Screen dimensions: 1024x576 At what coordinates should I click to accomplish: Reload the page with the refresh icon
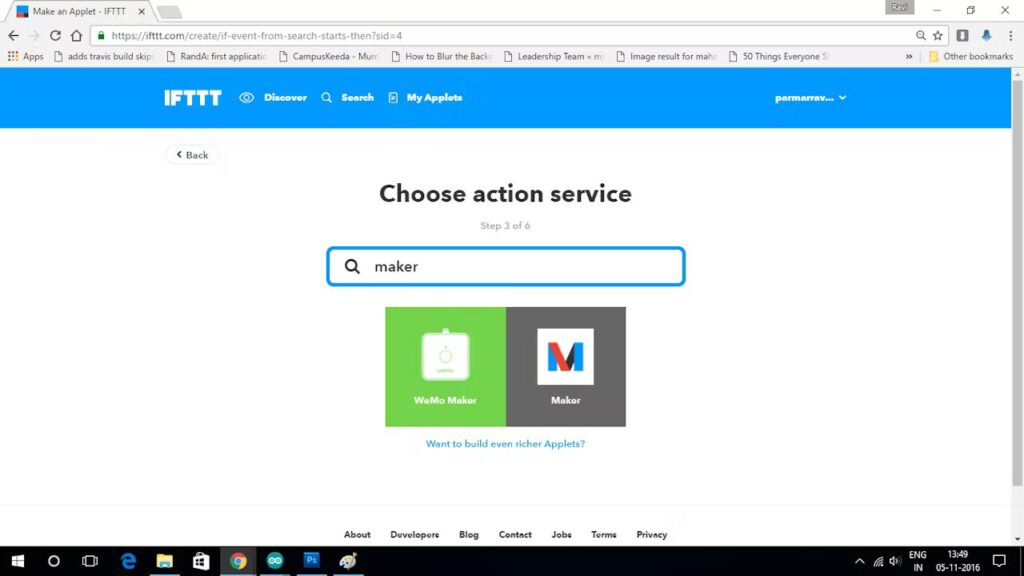coord(56,36)
